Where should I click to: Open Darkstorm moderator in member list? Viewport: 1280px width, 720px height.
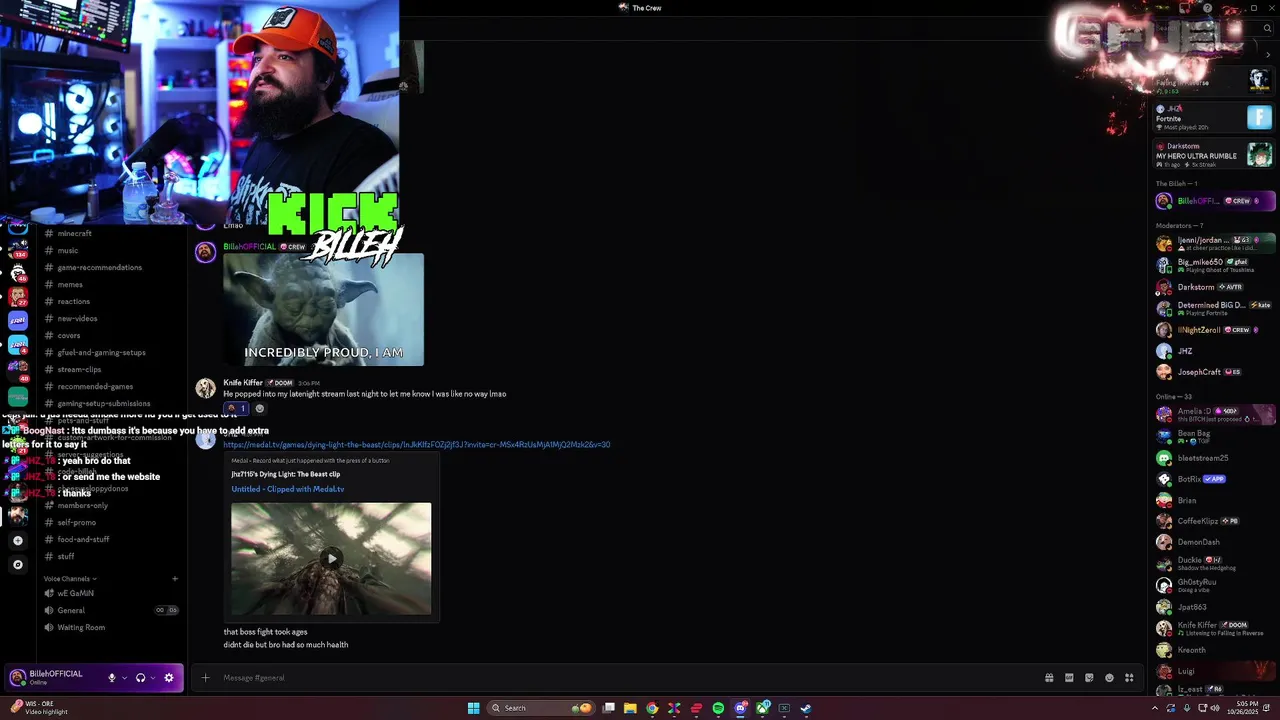point(1214,287)
